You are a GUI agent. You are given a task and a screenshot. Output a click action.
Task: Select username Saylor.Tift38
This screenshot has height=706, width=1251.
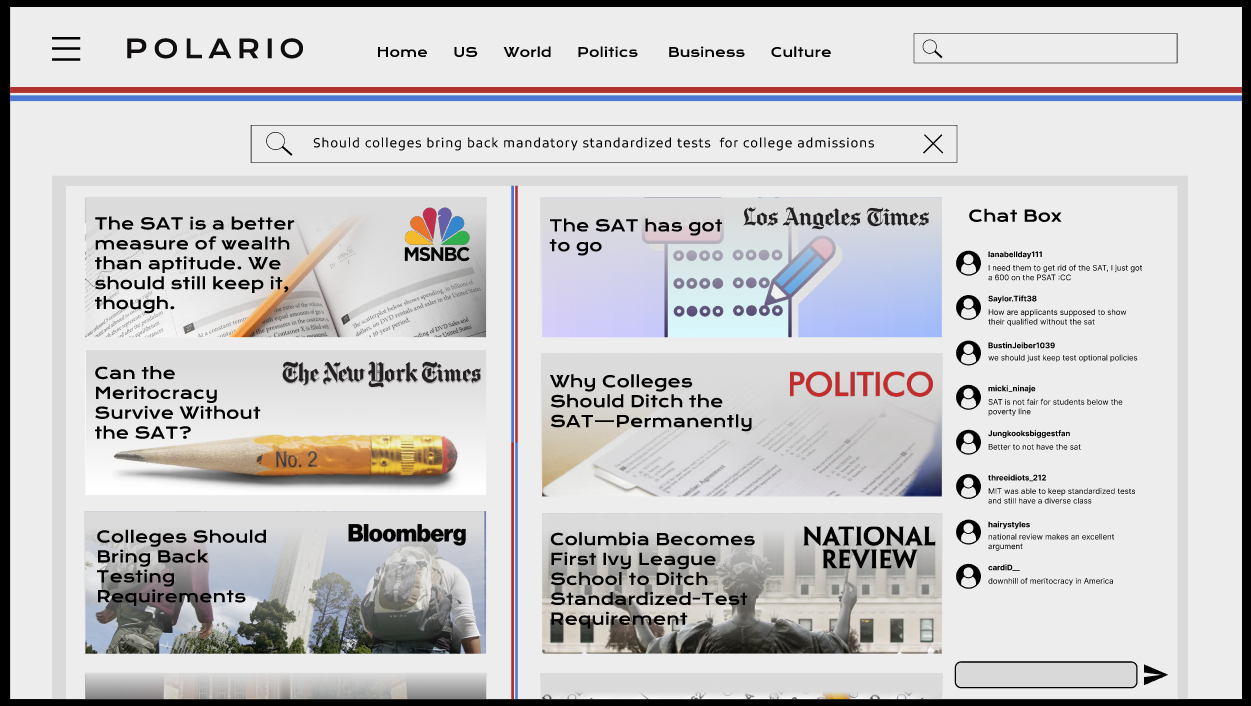(1012, 299)
